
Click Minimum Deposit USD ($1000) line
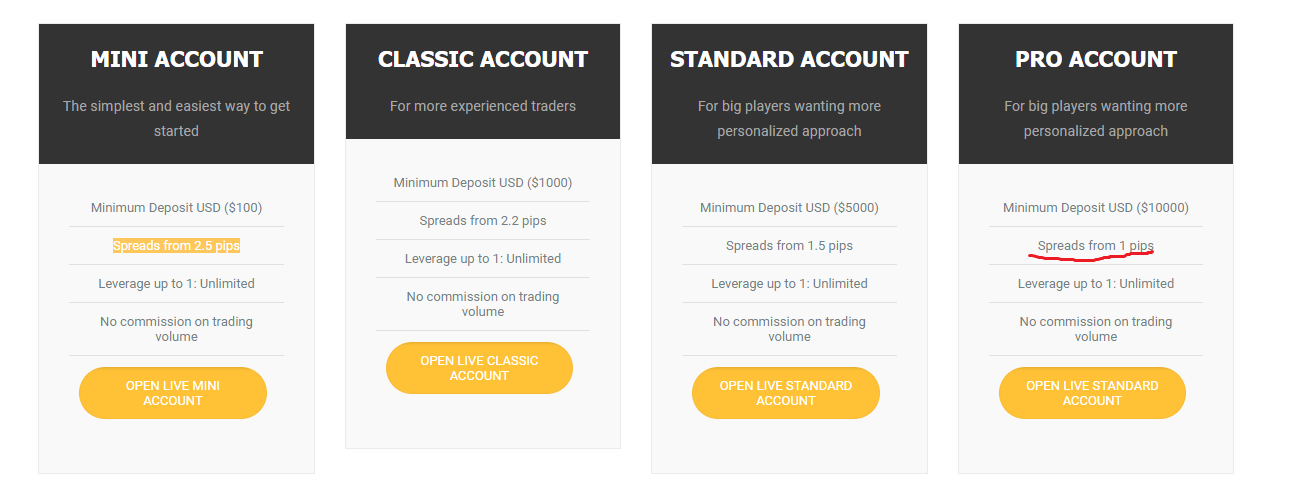tap(483, 183)
